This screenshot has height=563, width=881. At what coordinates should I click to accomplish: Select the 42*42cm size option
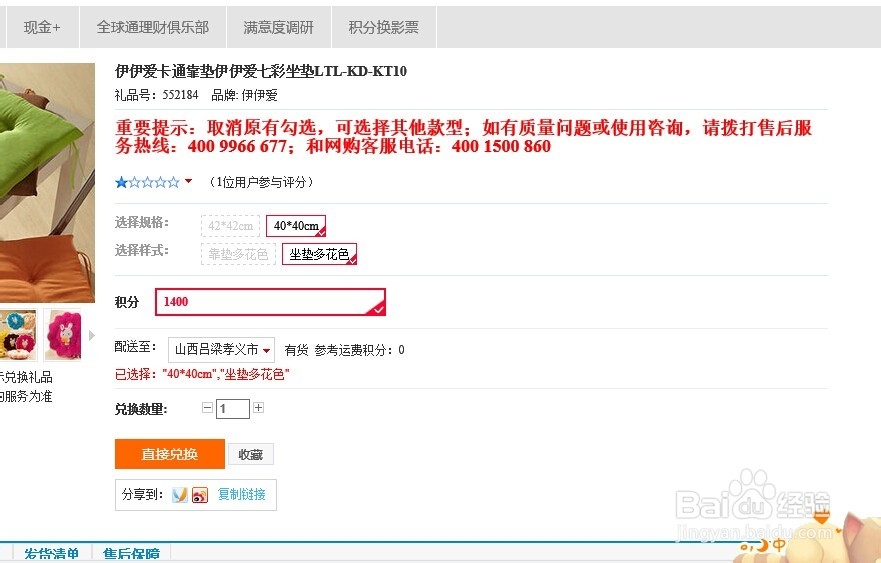click(230, 226)
